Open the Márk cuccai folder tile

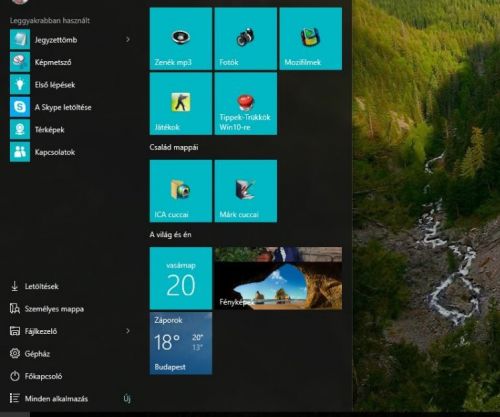pos(246,191)
